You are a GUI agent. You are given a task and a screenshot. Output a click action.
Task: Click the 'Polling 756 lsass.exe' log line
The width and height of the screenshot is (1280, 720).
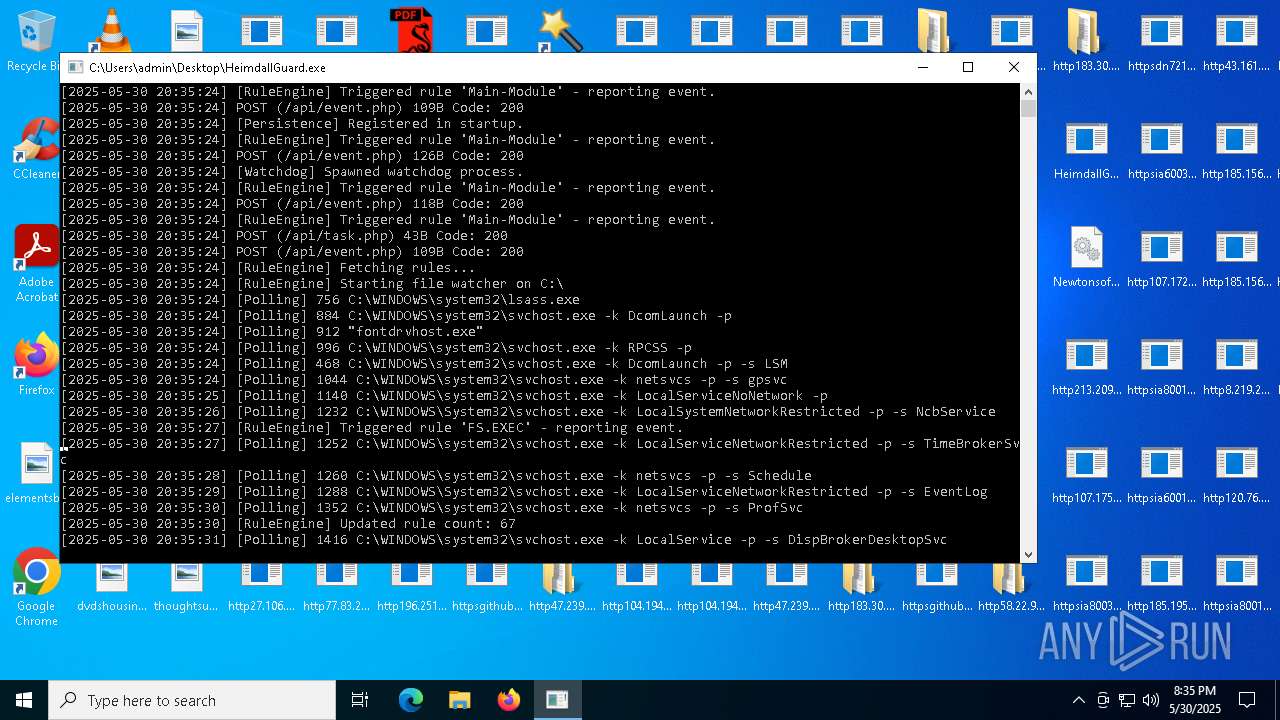point(320,299)
